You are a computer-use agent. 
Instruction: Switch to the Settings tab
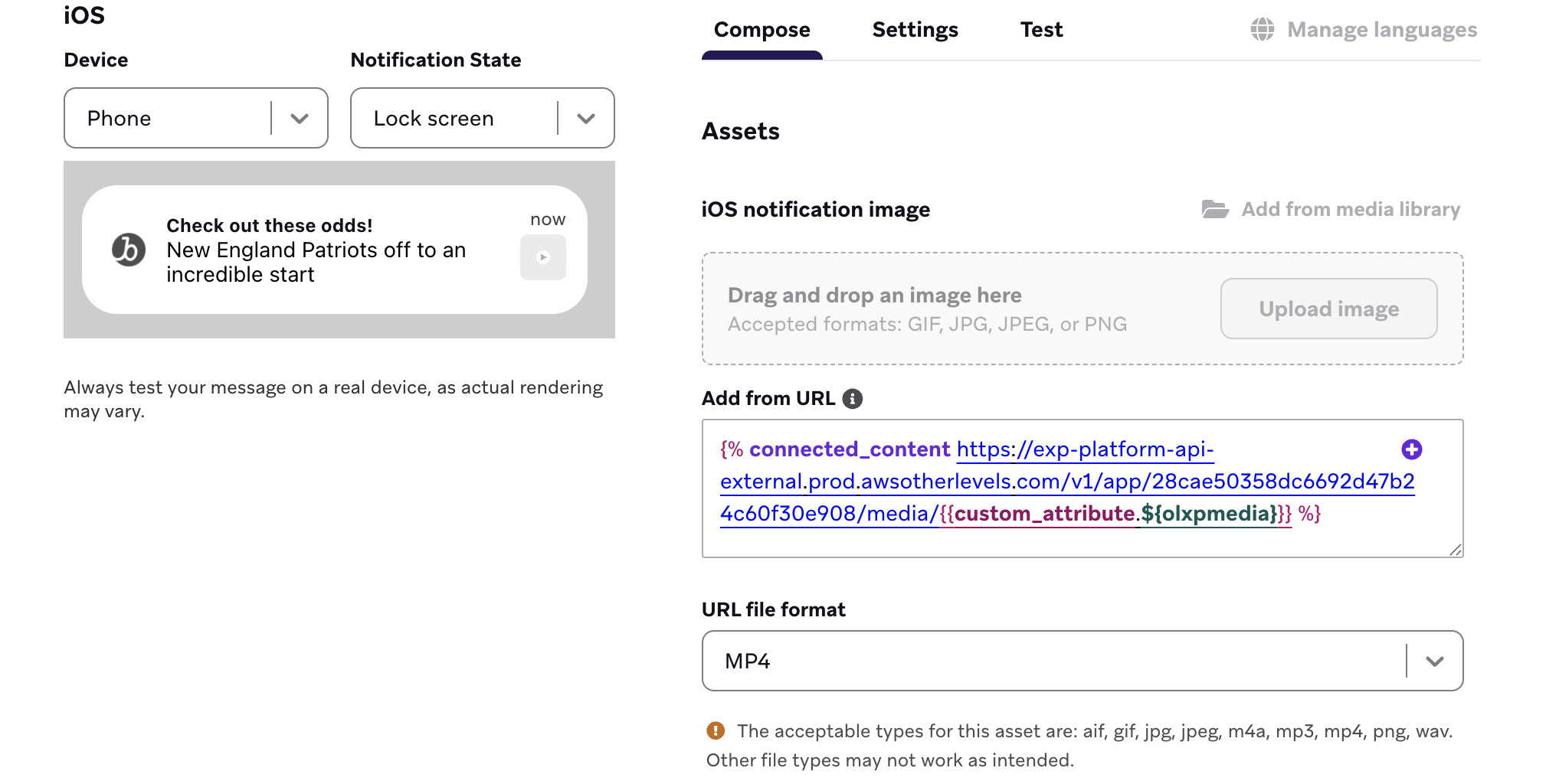point(915,29)
